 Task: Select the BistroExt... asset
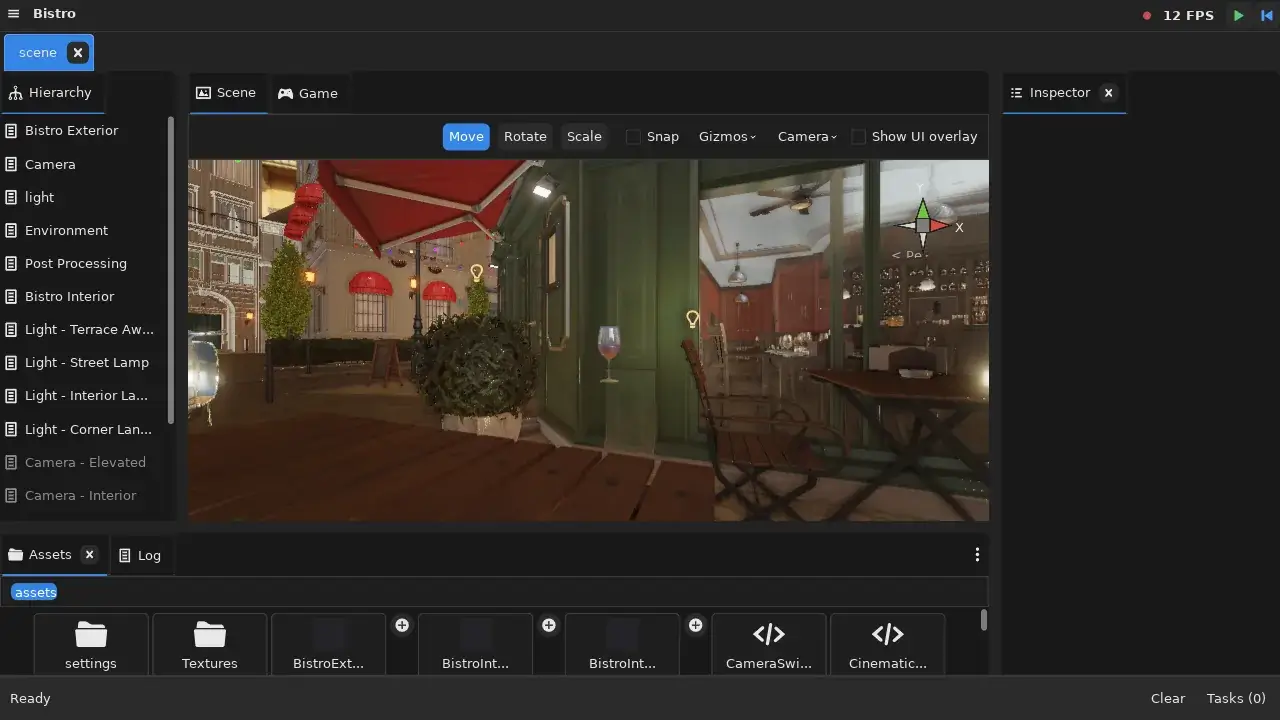pyautogui.click(x=329, y=644)
